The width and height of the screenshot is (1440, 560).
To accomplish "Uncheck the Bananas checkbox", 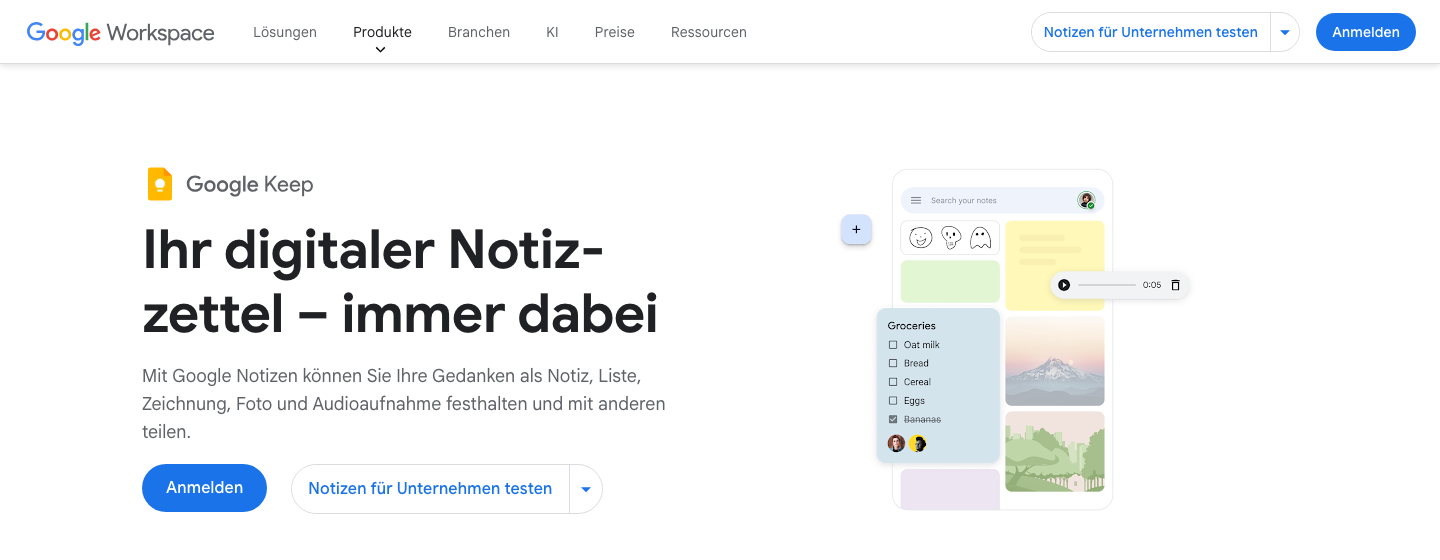I will point(893,419).
